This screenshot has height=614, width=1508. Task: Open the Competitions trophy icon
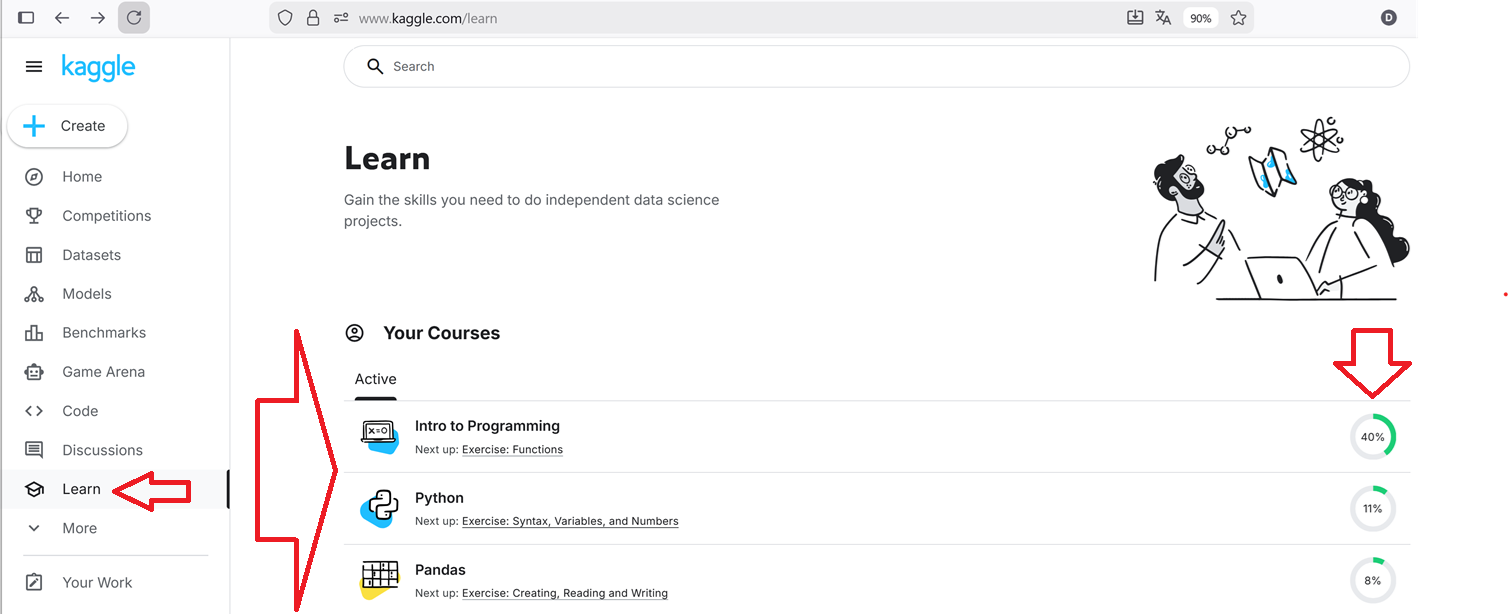(x=34, y=216)
